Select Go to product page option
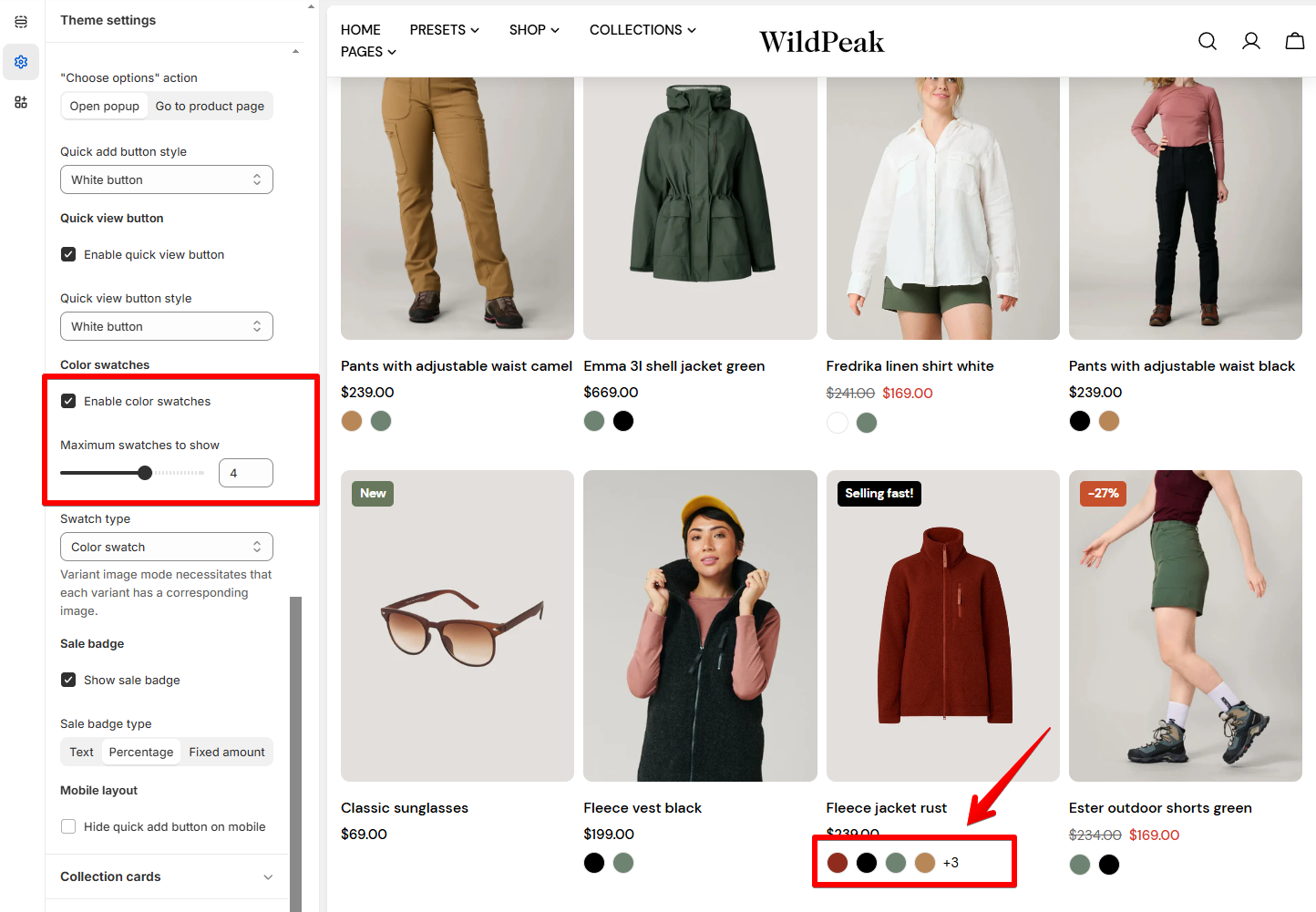1316x912 pixels. (210, 106)
